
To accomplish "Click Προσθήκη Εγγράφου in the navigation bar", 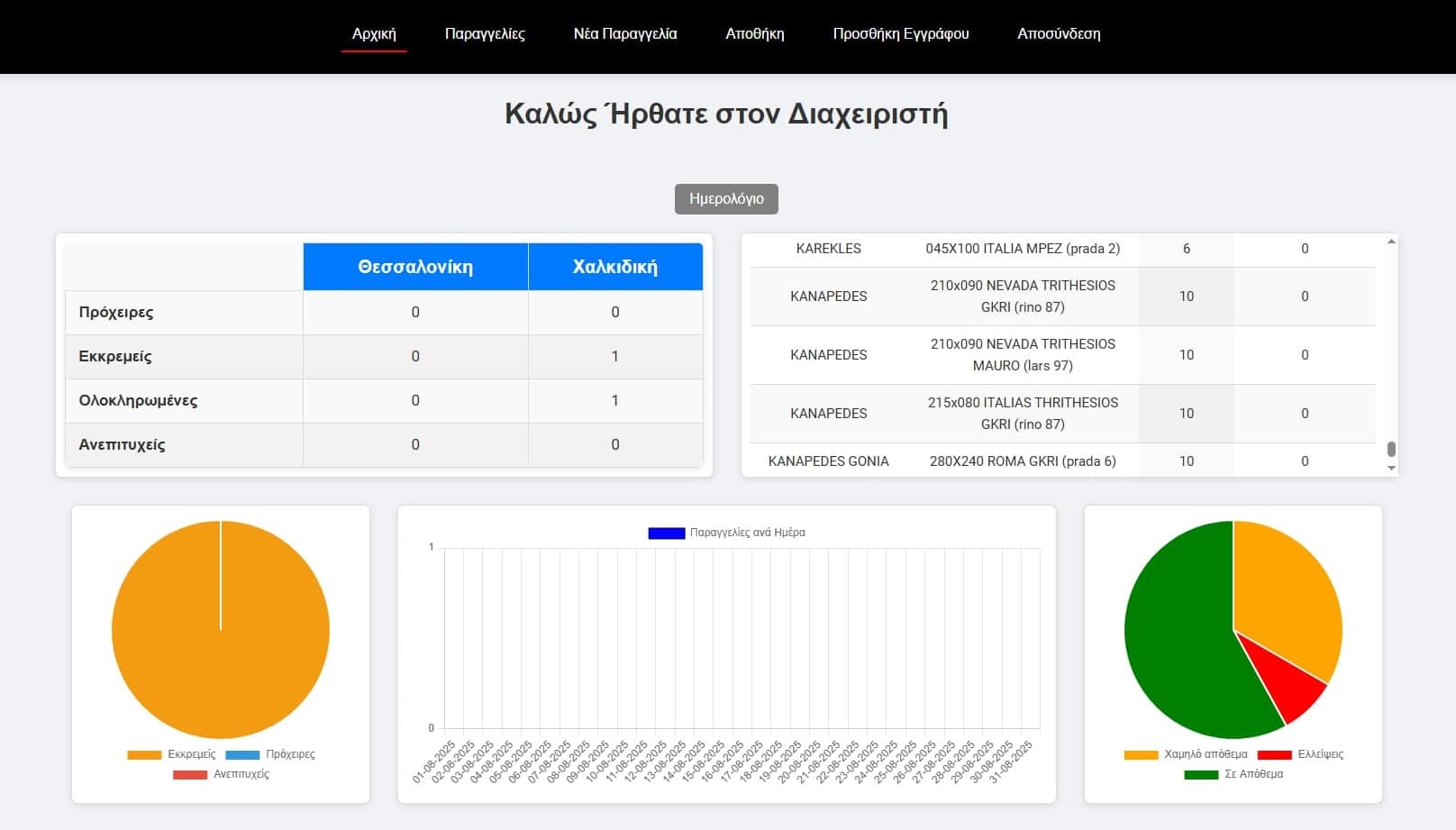I will click(x=901, y=33).
